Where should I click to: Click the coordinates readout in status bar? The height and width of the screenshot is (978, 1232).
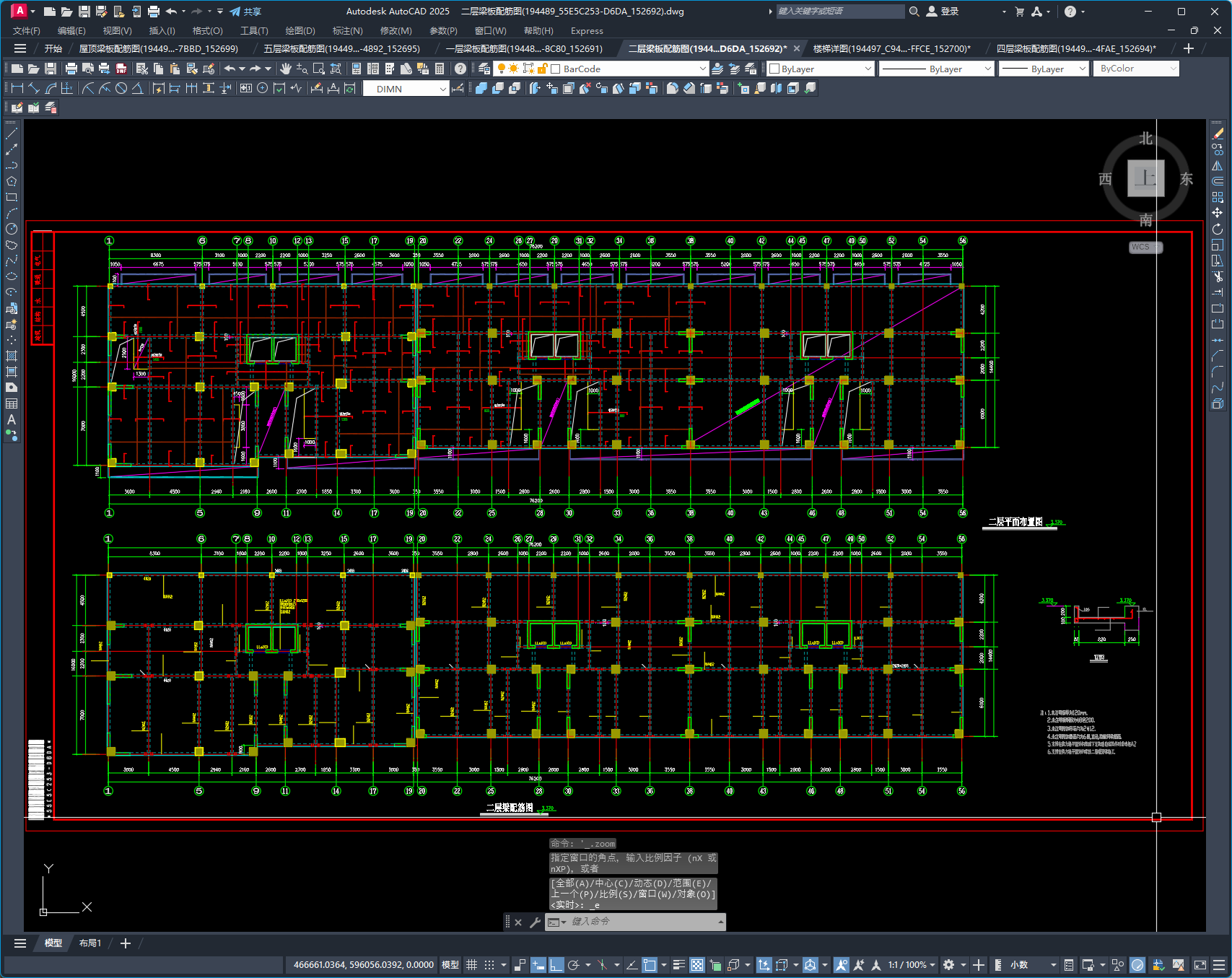pos(363,964)
